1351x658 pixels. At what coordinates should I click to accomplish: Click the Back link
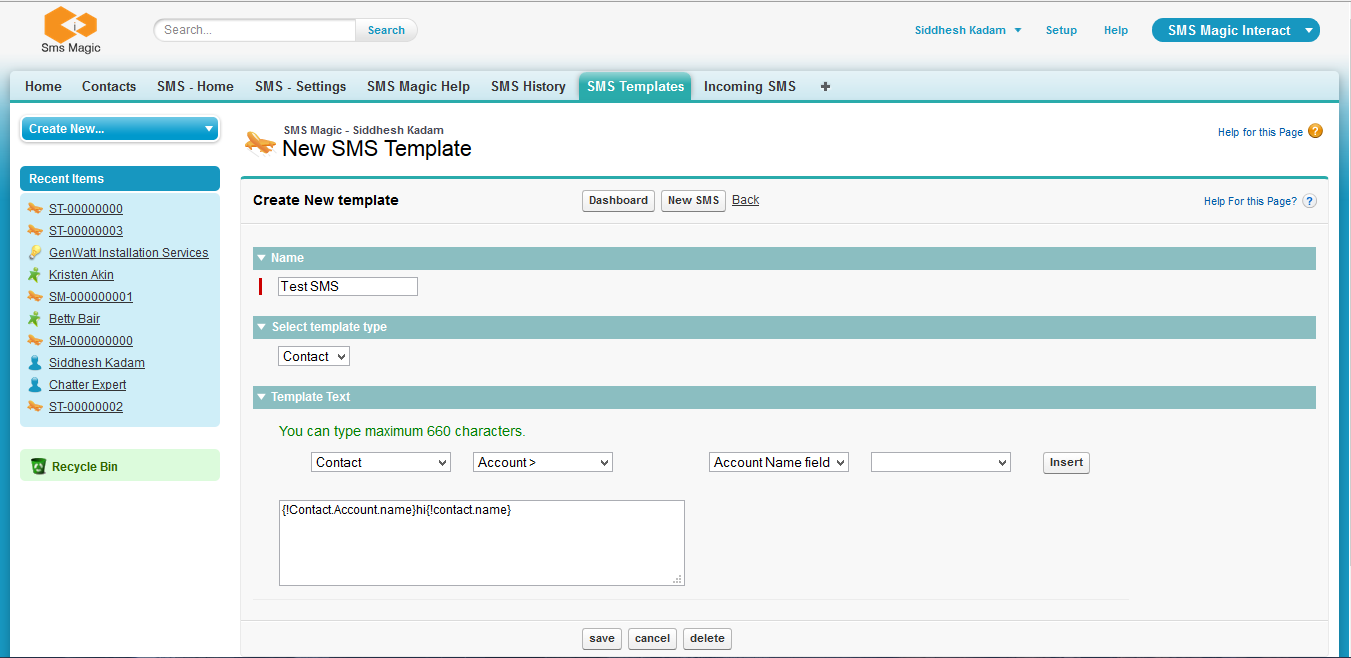point(745,200)
